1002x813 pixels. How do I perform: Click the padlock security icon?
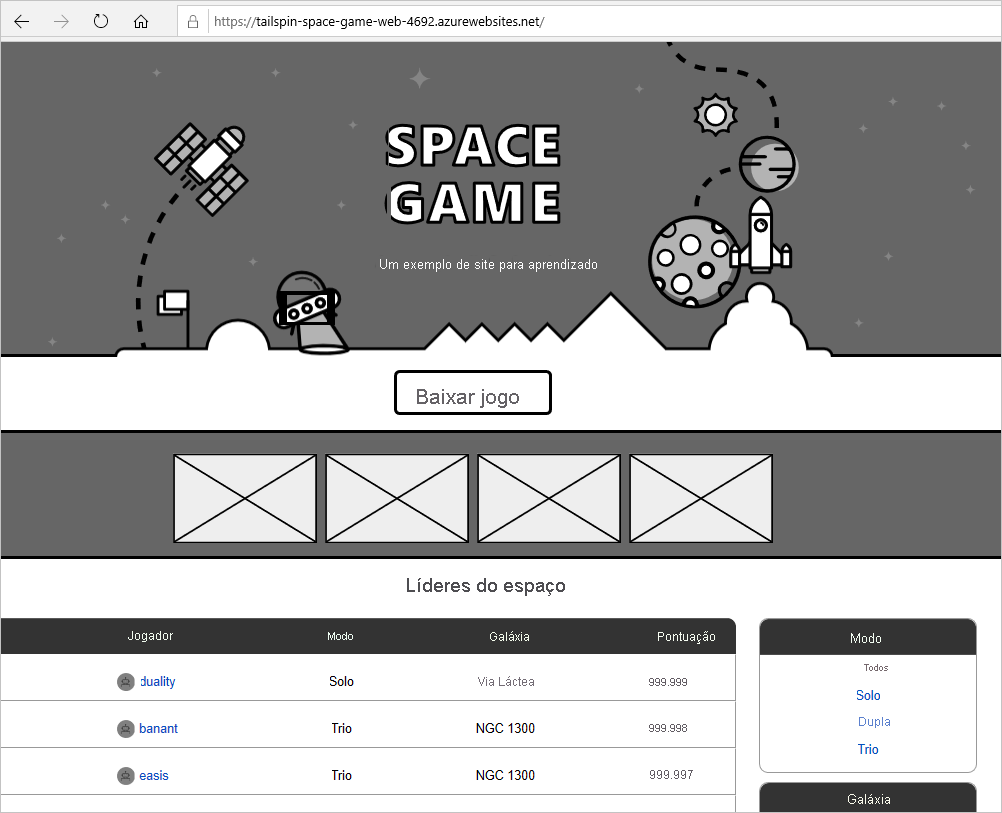click(x=191, y=20)
